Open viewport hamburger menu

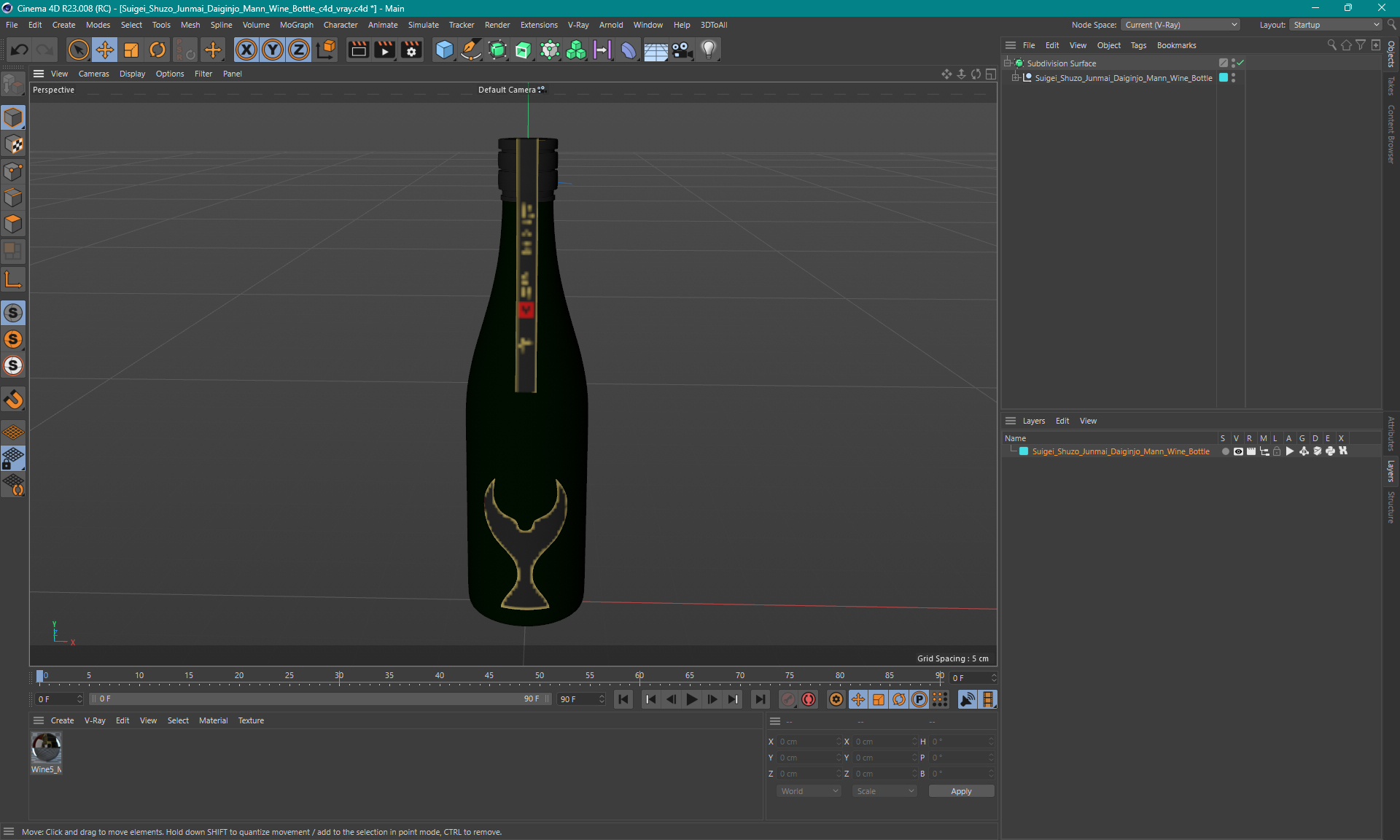(x=39, y=74)
